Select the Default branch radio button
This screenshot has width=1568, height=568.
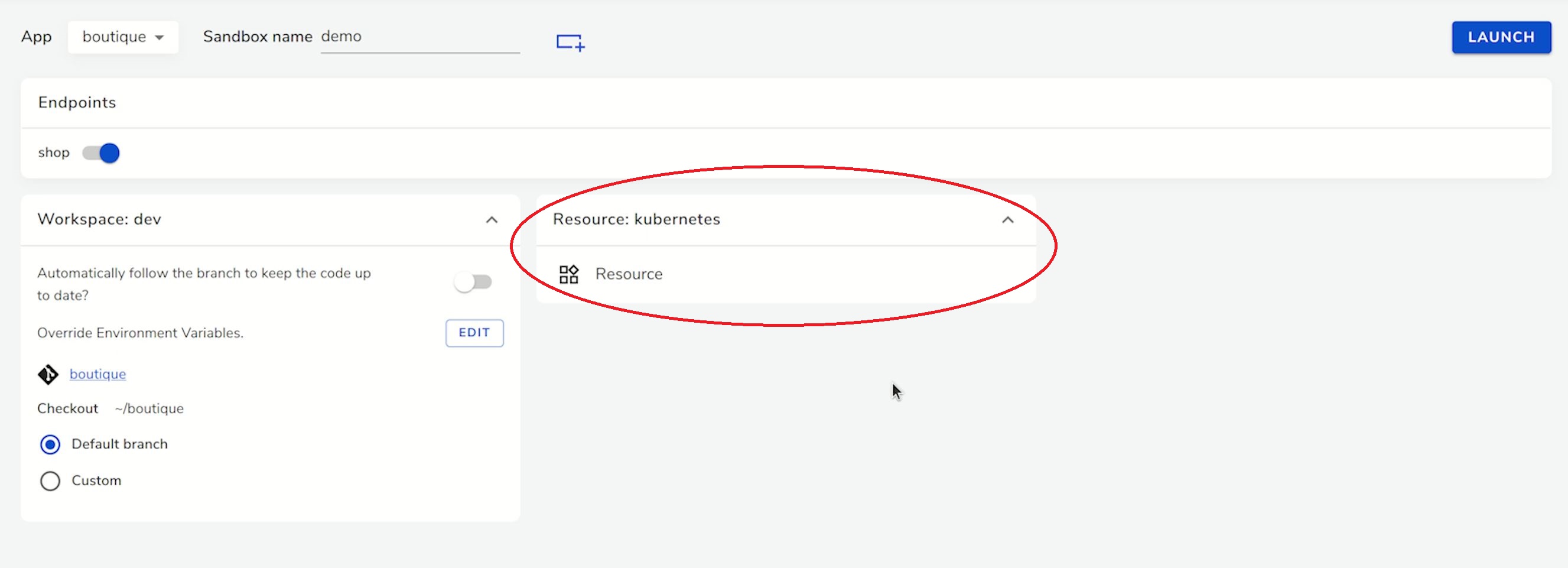click(x=50, y=444)
